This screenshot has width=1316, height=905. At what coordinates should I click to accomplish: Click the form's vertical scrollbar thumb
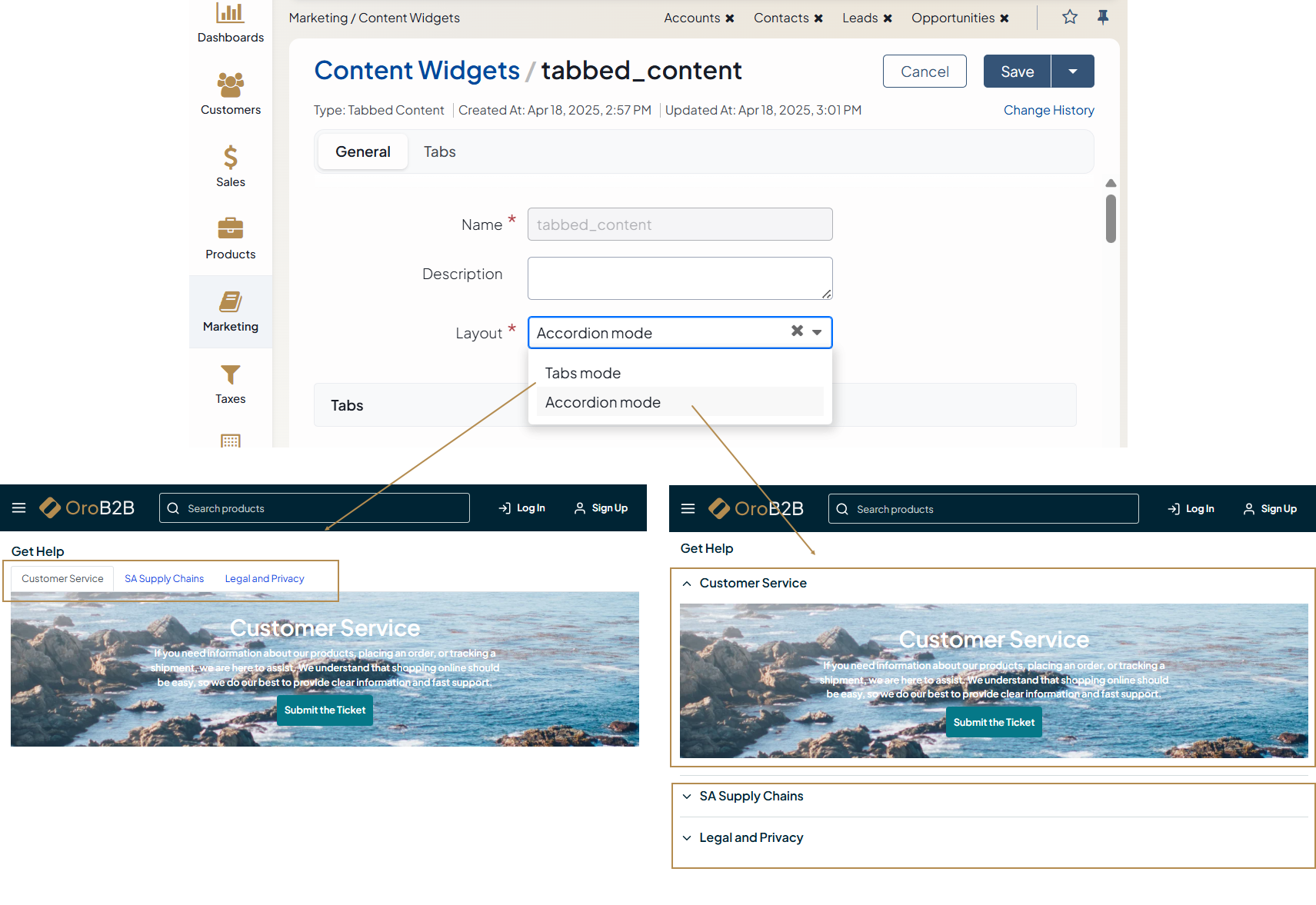point(1111,218)
